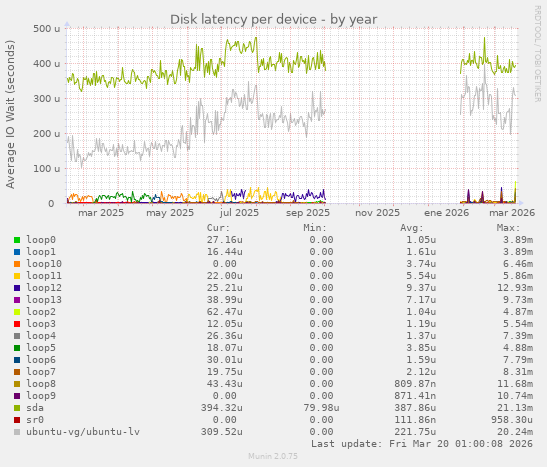
Task: Click the loop7 brown color swatch
Action: [17, 372]
